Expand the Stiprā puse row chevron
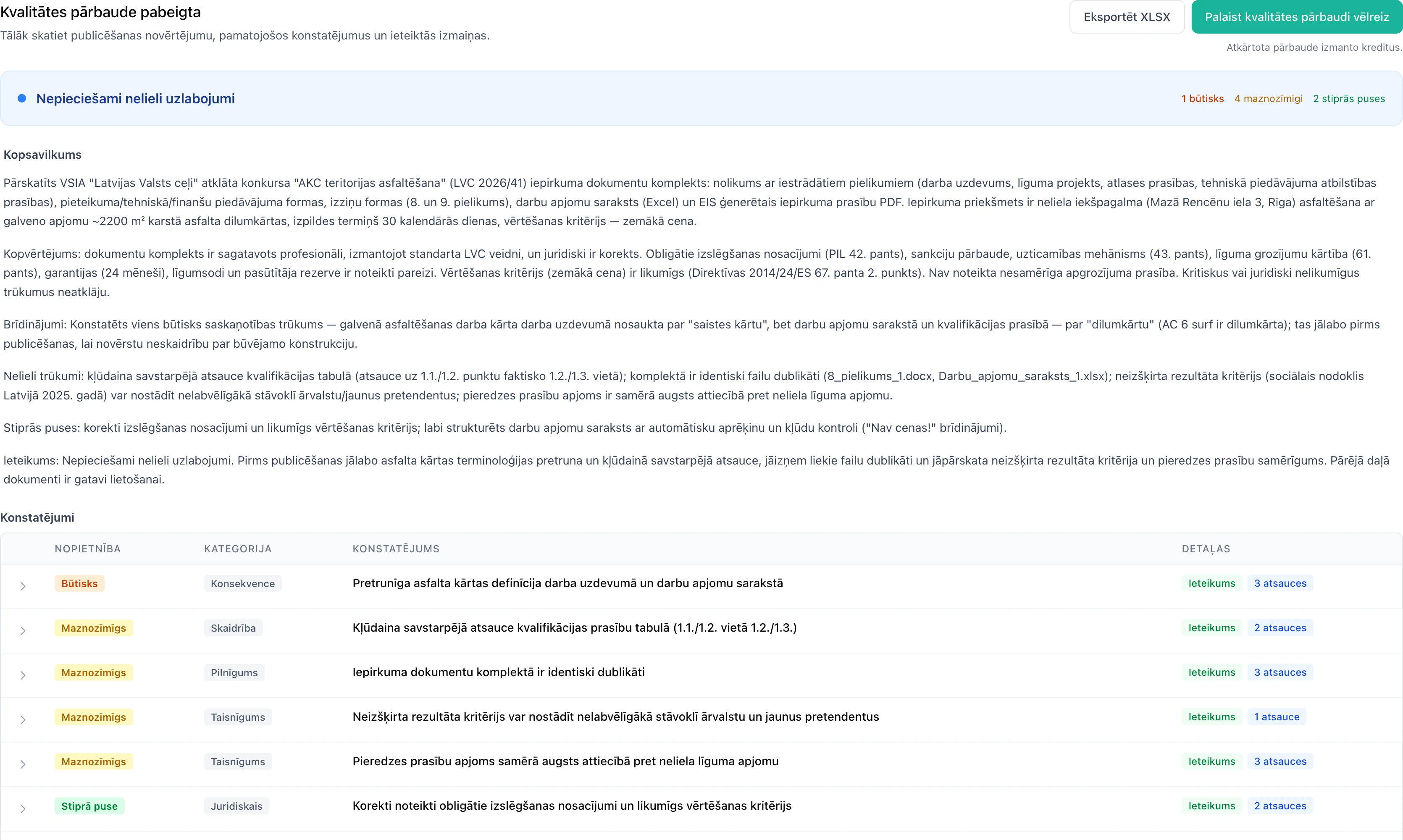The image size is (1403, 840). coord(23,809)
